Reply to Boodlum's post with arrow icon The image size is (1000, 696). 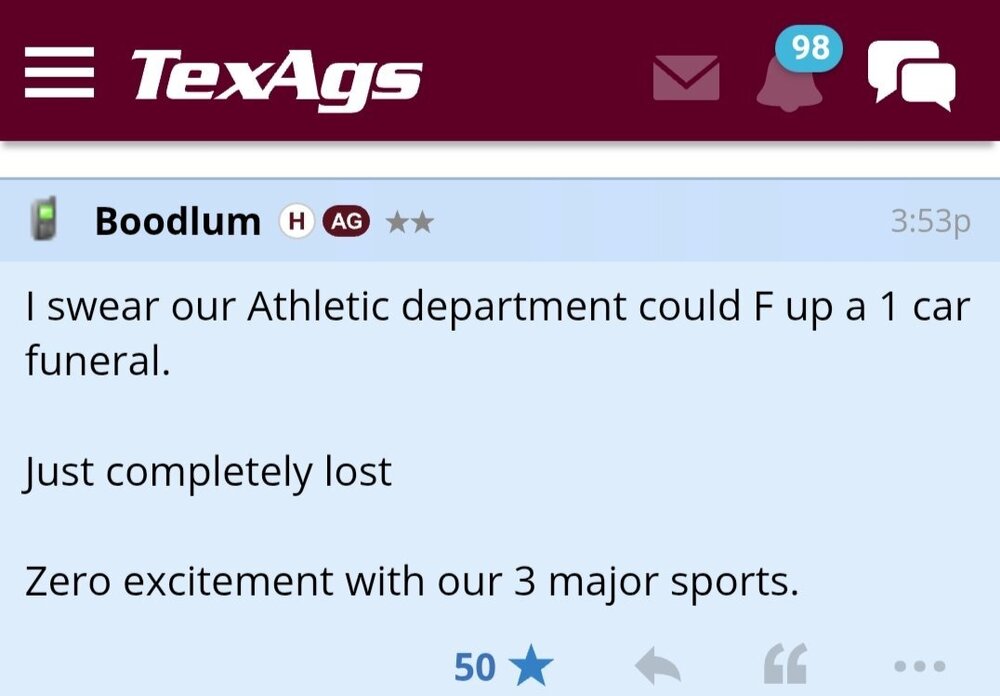658,665
